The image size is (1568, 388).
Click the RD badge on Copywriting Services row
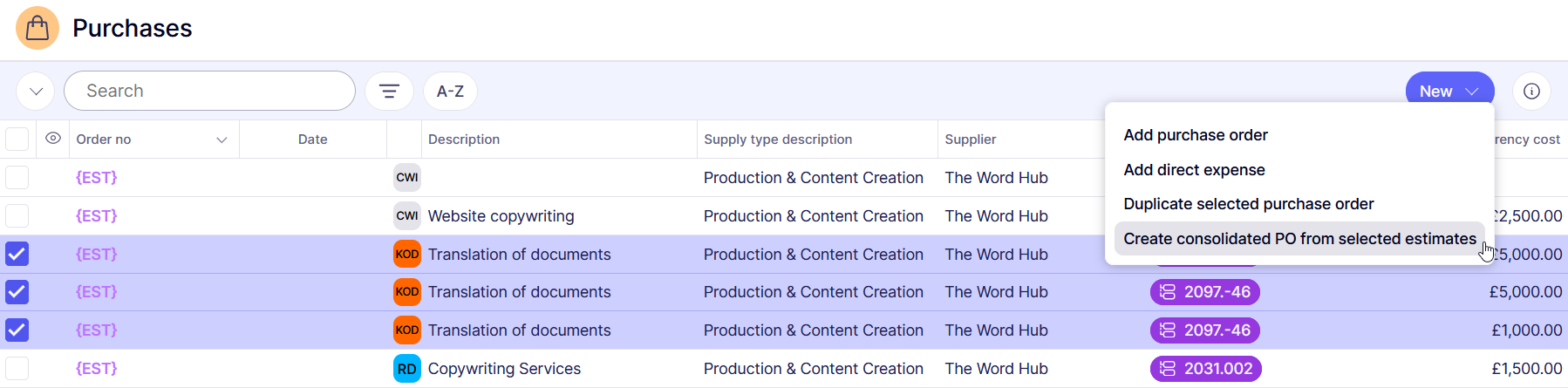pyautogui.click(x=406, y=369)
